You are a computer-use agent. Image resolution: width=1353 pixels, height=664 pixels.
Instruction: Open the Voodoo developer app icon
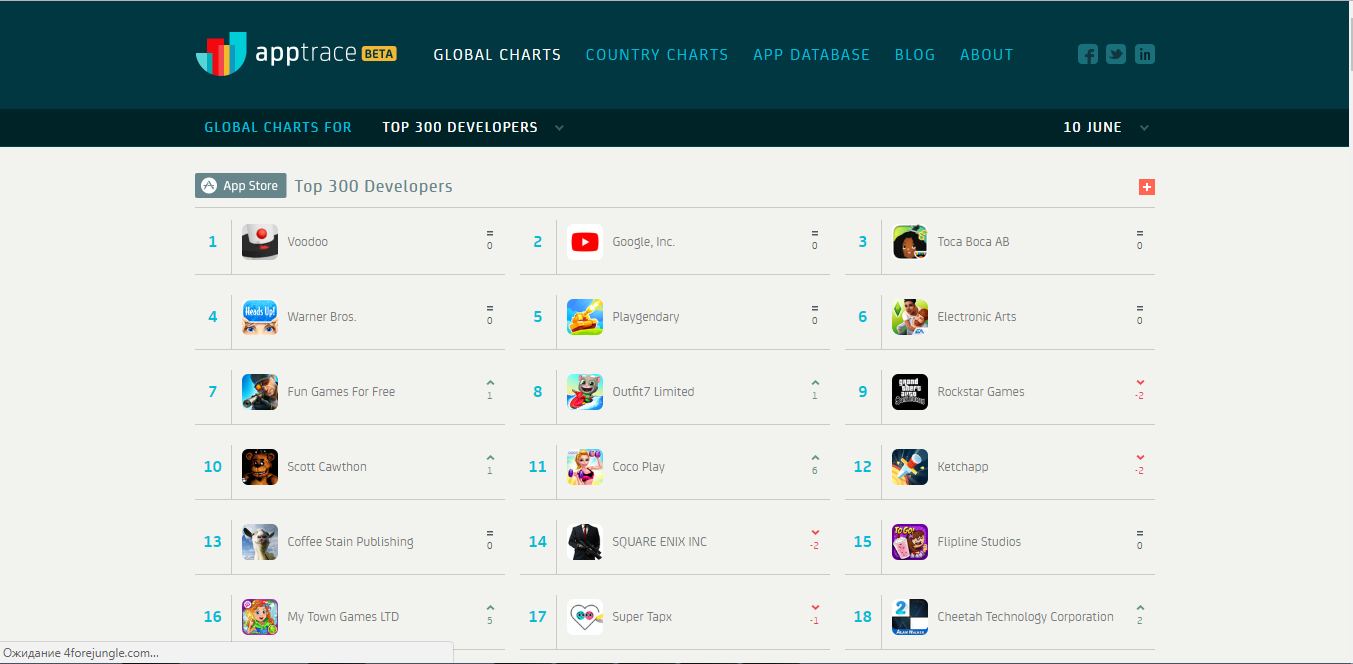click(x=260, y=242)
